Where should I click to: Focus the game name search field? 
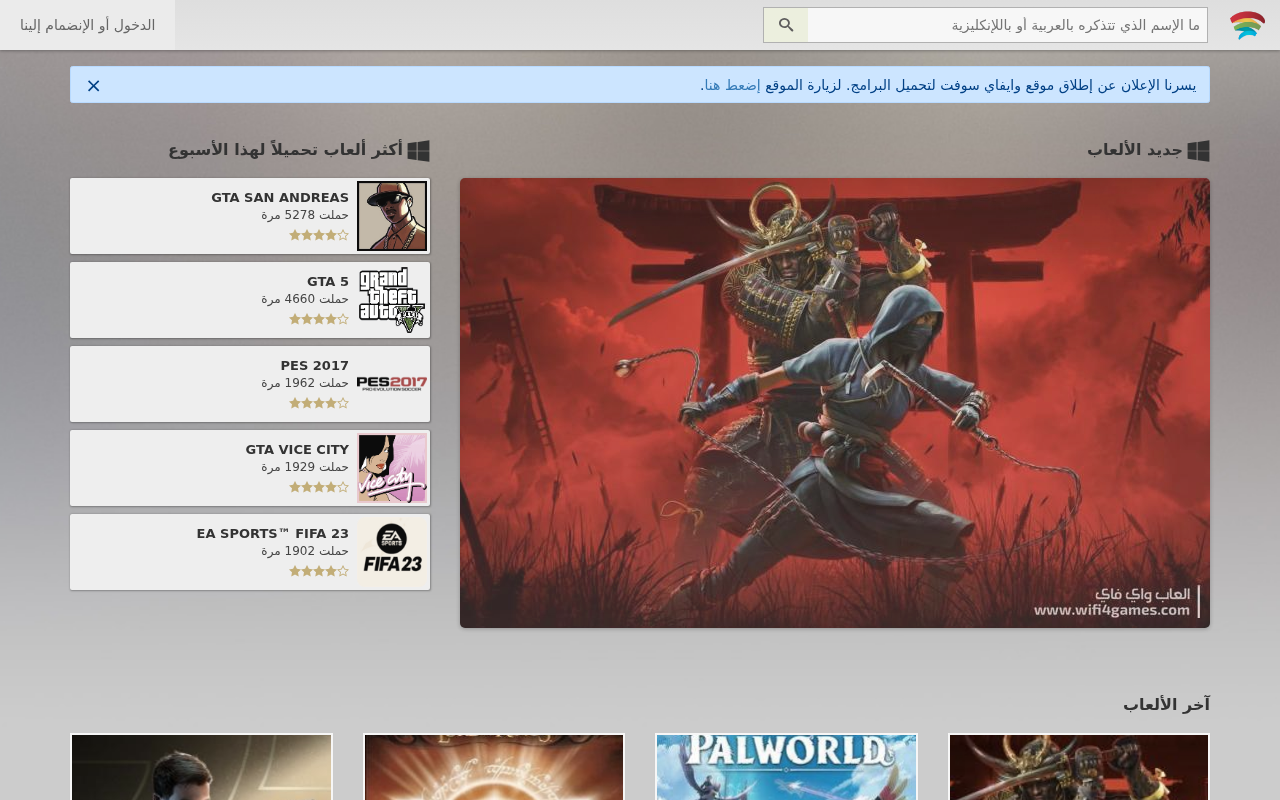click(x=1007, y=25)
